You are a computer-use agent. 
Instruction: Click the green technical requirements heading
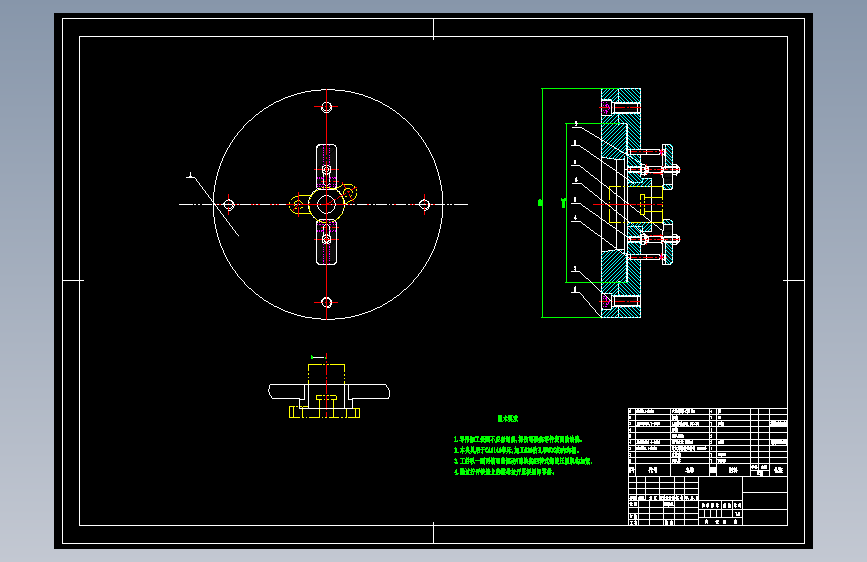click(508, 419)
